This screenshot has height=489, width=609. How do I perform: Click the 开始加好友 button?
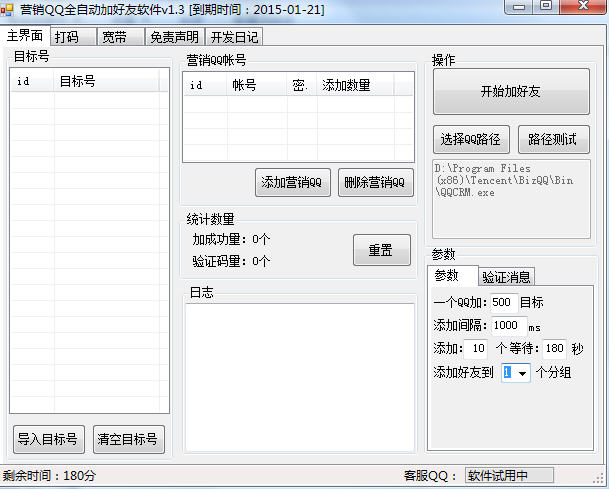tap(510, 92)
